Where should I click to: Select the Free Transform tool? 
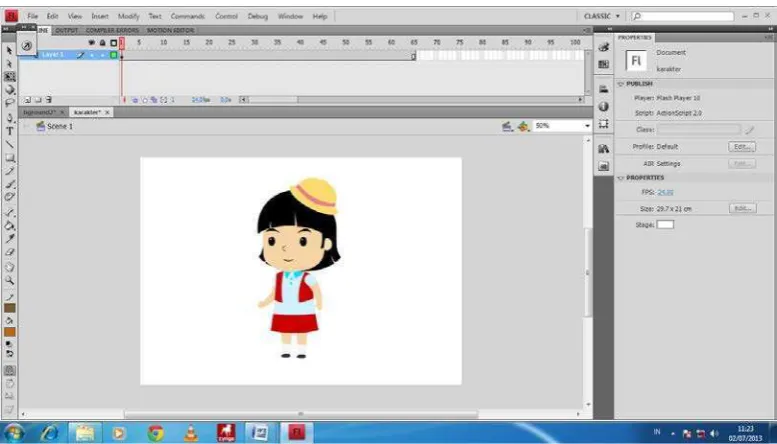[x=9, y=77]
